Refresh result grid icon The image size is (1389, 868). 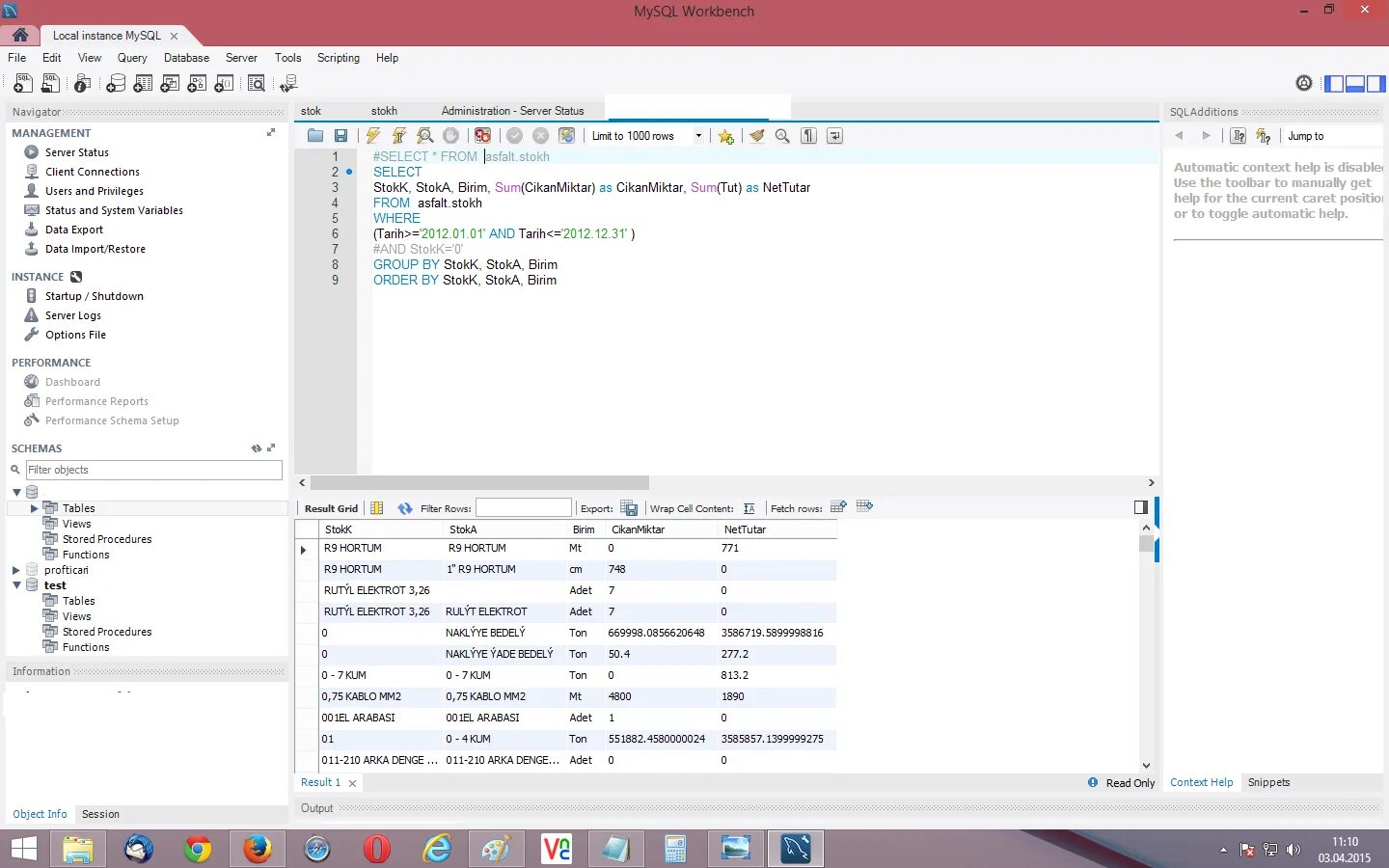tap(405, 508)
